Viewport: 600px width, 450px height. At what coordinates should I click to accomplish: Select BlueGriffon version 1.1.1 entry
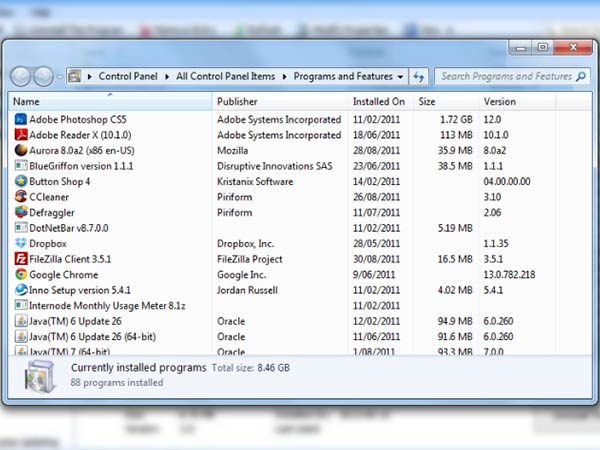[81, 166]
